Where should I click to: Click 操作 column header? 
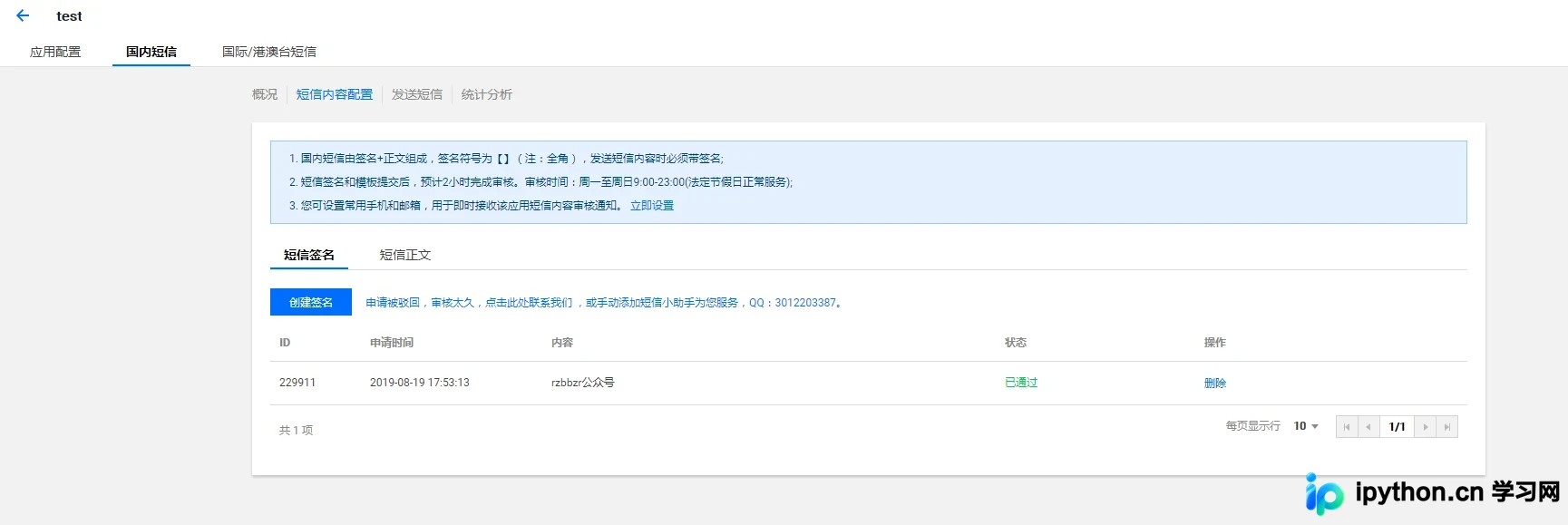[1215, 343]
